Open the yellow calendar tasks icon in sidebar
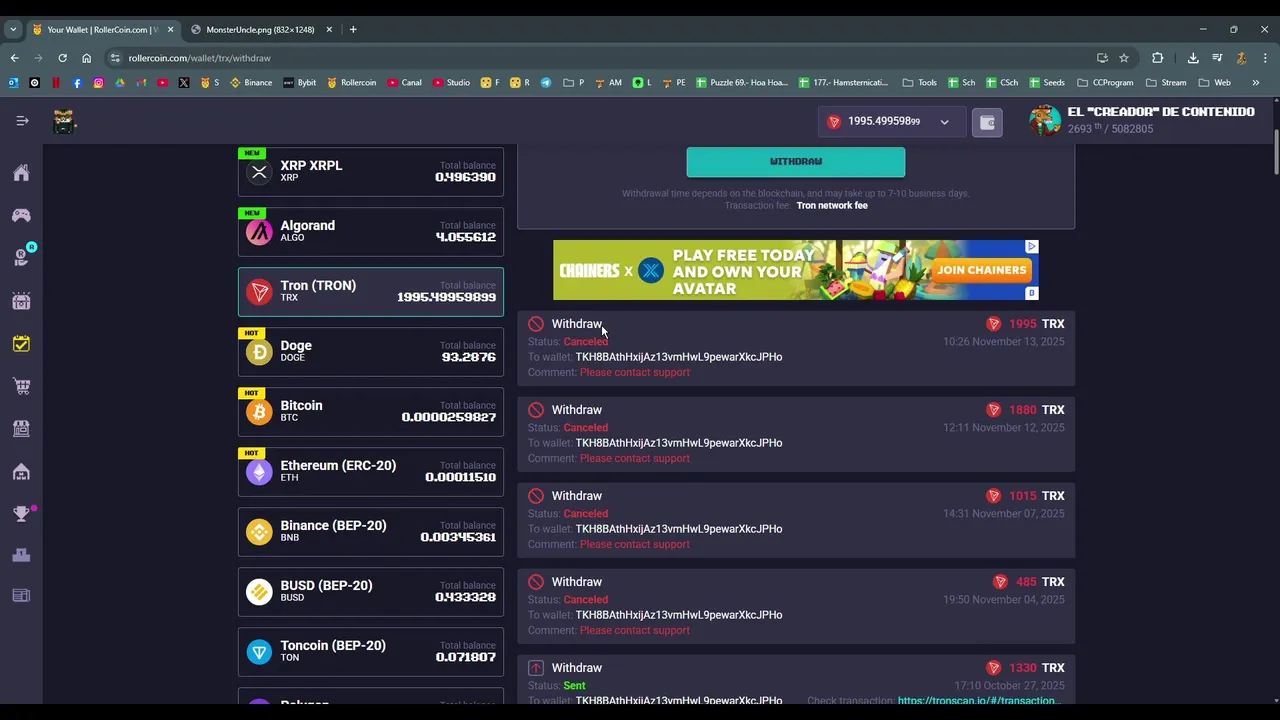Image resolution: width=1280 pixels, height=720 pixels. click(21, 344)
